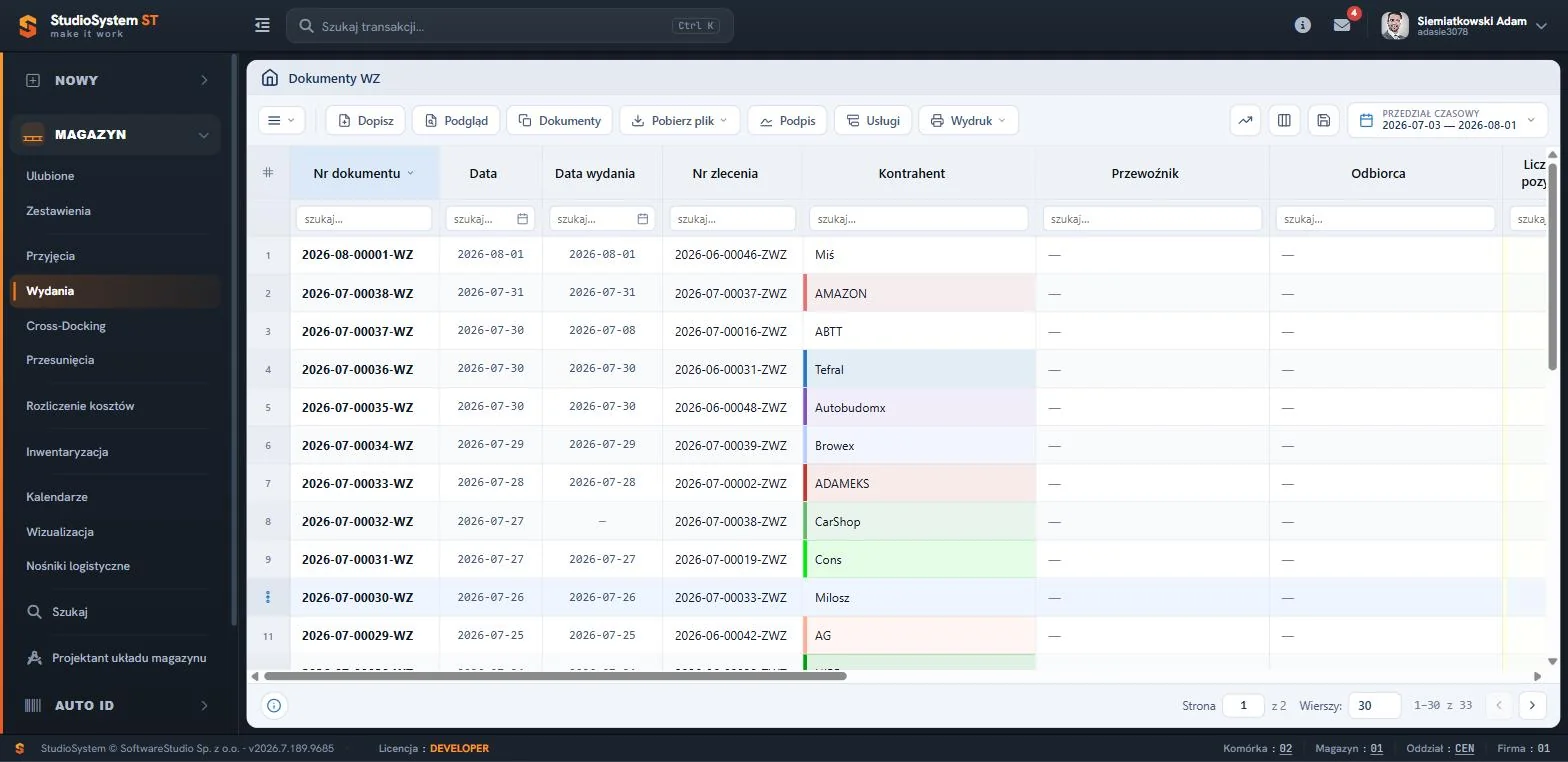
Task: Open the Przedział czasowy date range dropdown
Action: click(x=1447, y=120)
